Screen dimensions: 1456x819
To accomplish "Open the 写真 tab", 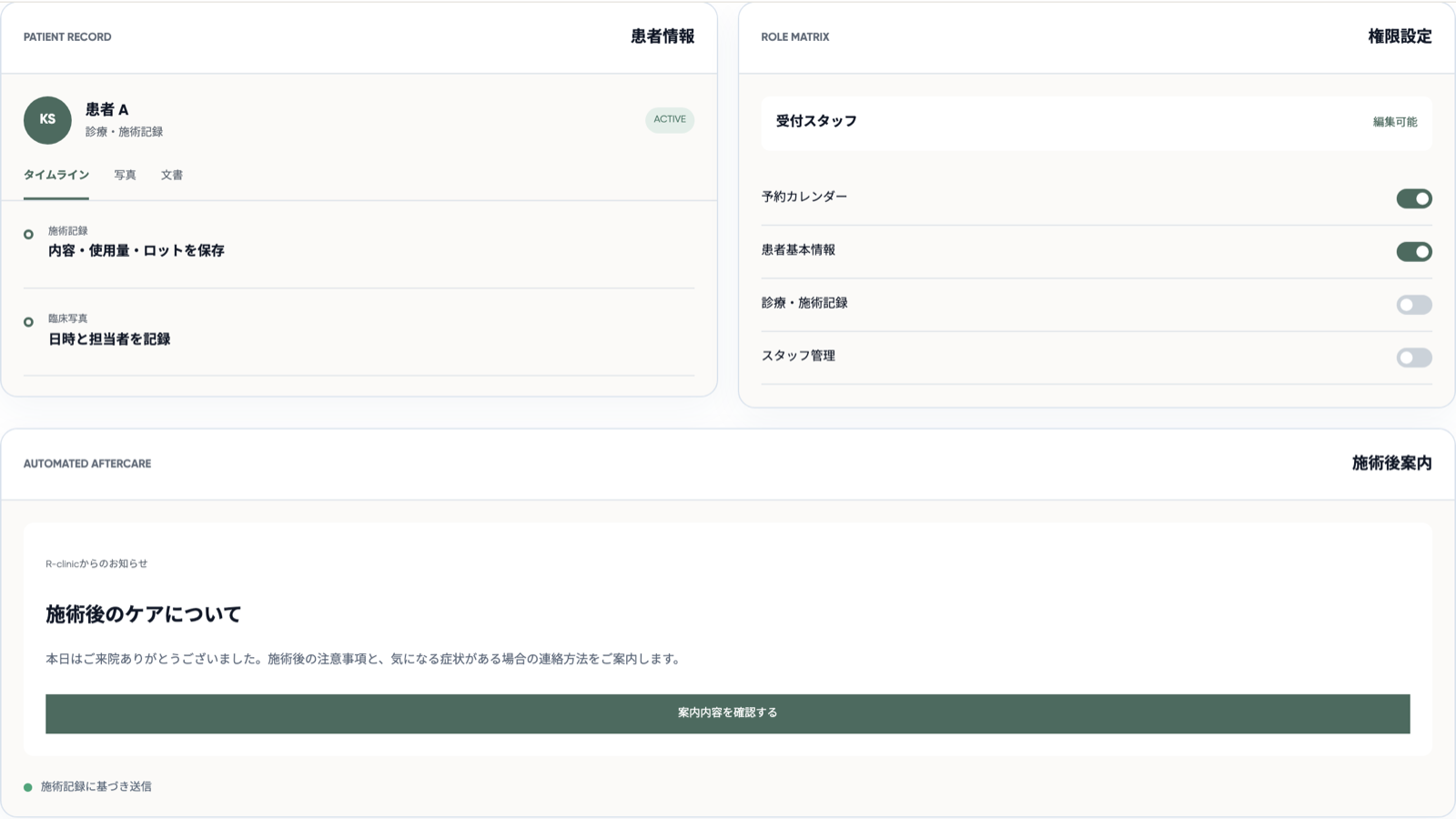I will (x=125, y=175).
